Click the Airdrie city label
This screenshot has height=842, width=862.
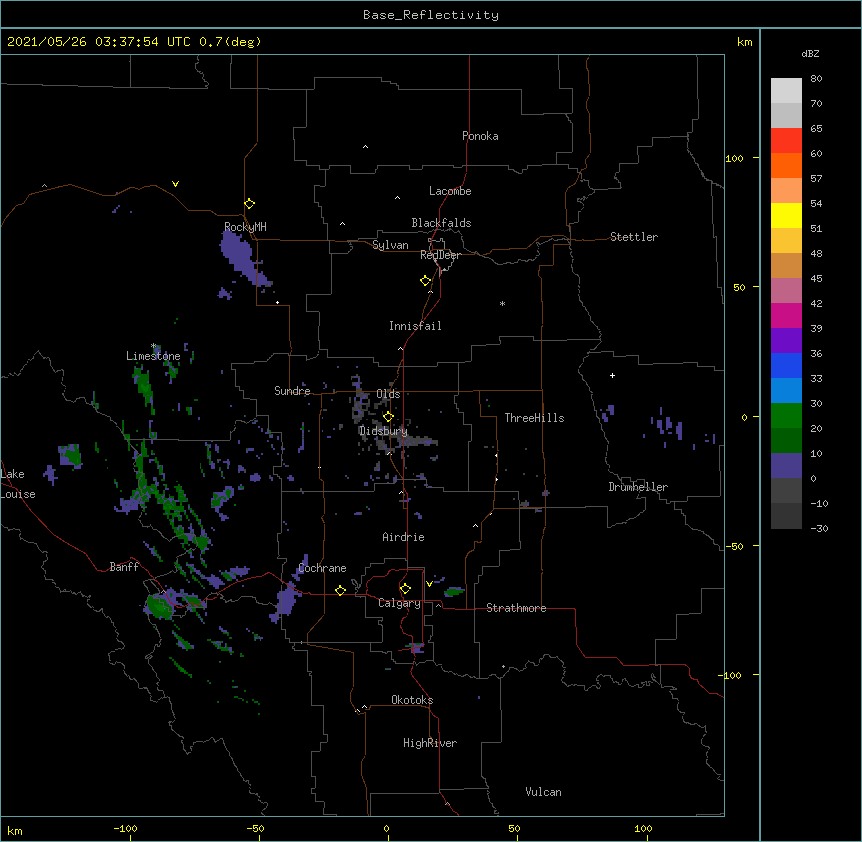(x=403, y=537)
